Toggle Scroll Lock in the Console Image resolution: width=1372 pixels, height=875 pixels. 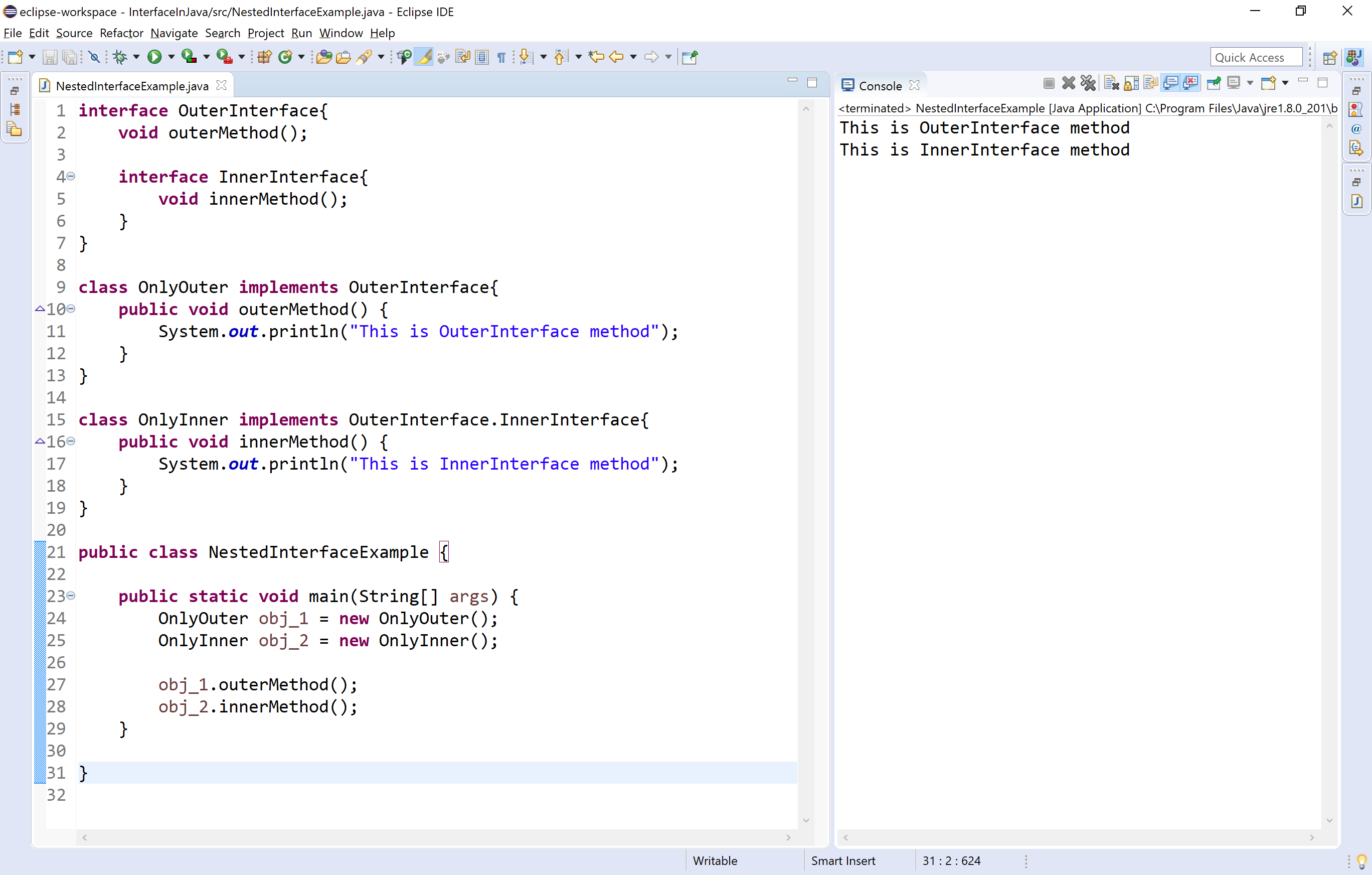click(1130, 83)
